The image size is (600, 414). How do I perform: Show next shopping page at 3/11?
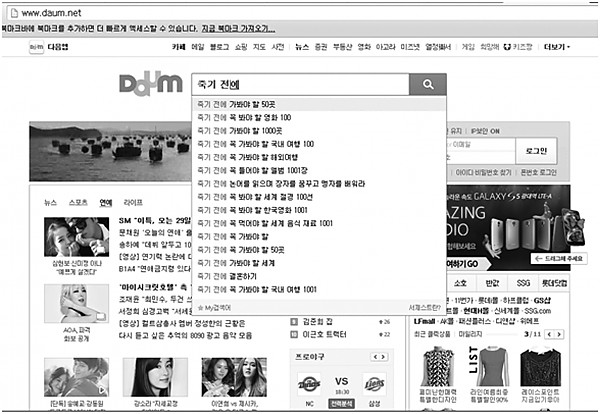[559, 334]
